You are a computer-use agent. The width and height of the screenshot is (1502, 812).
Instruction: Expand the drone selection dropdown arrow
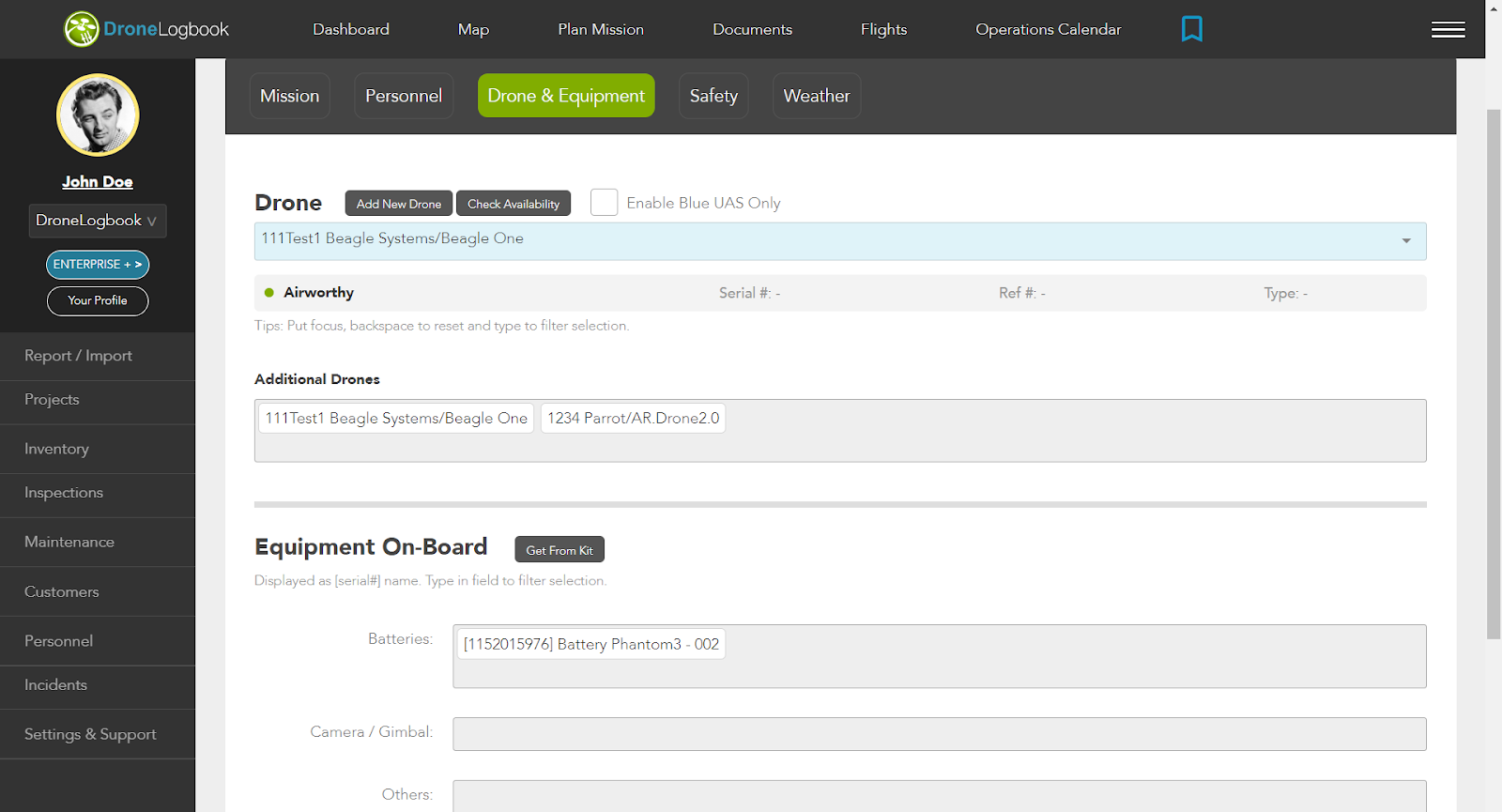tap(1405, 241)
